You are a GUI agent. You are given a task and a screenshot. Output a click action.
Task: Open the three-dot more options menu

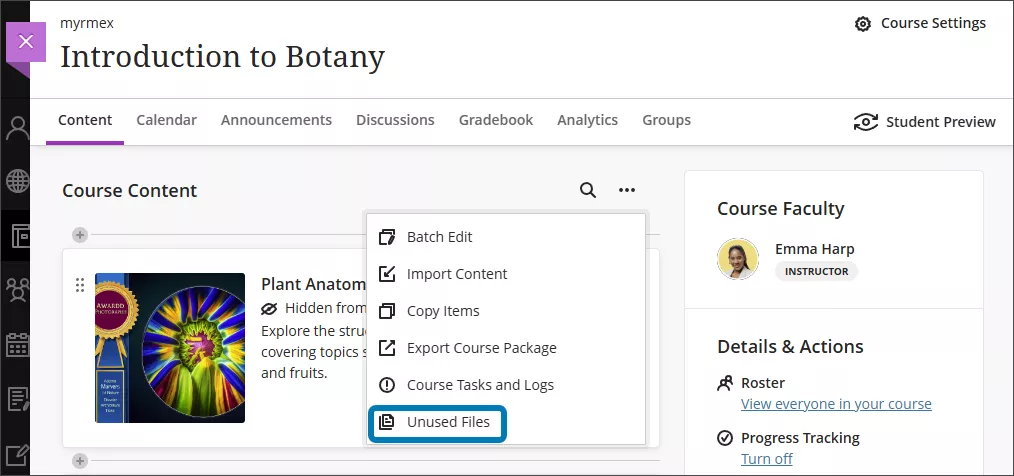coord(627,190)
